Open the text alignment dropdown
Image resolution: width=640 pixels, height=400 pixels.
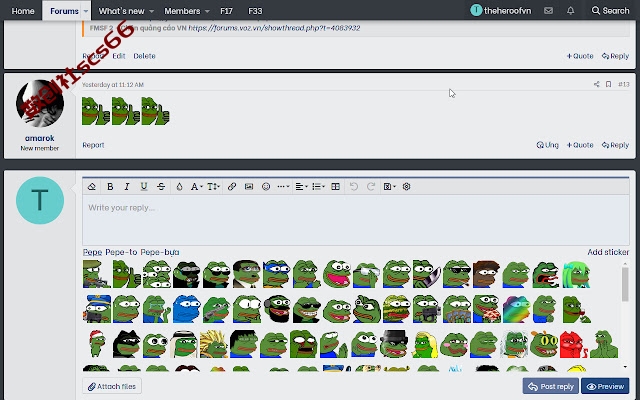[301, 187]
